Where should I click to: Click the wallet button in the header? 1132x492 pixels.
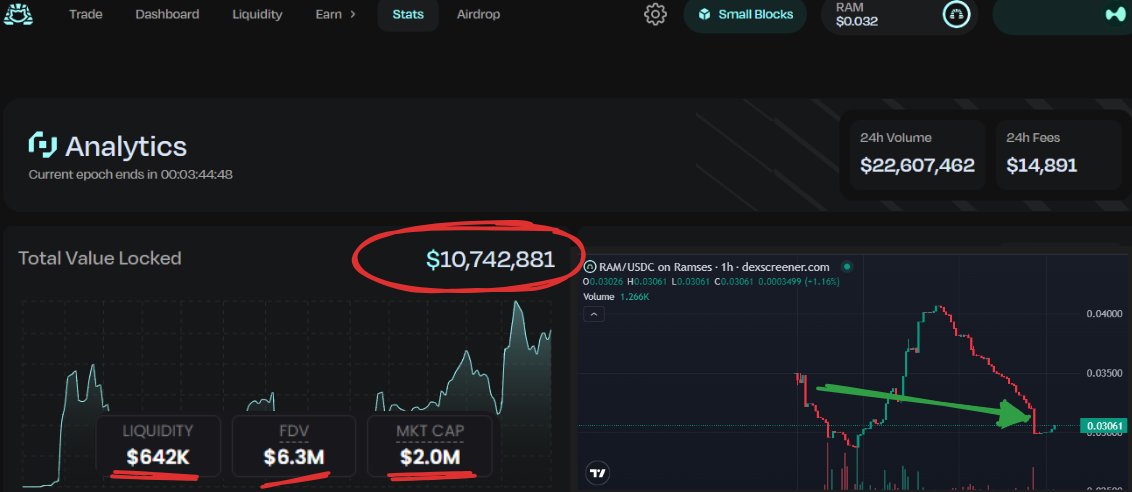pos(1062,15)
